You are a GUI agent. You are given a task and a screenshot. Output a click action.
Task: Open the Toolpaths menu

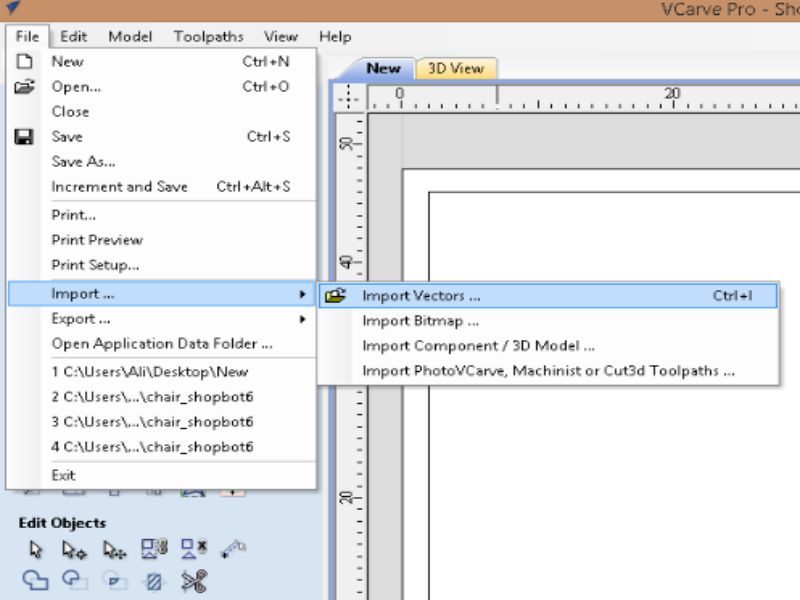coord(209,37)
